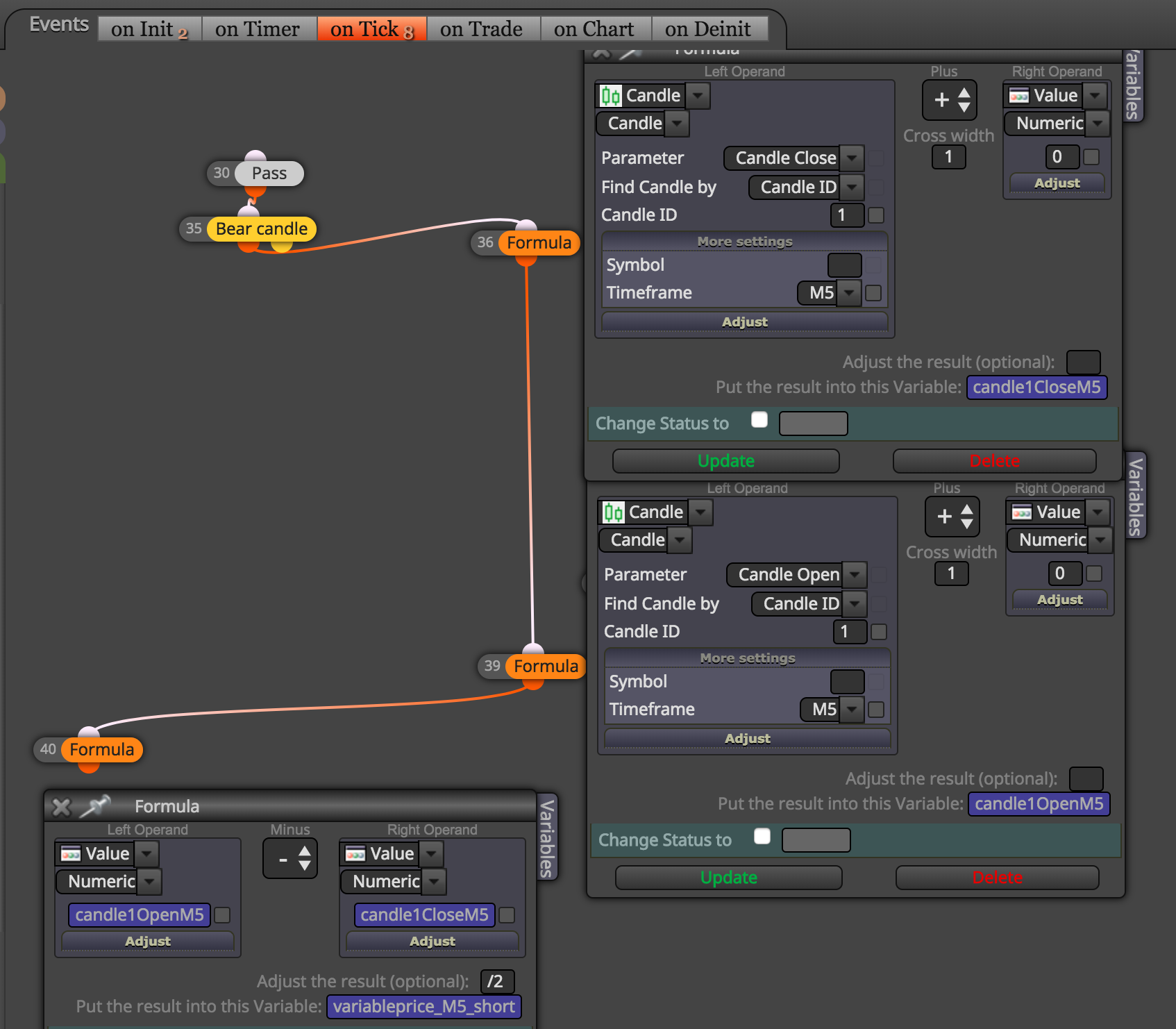Image resolution: width=1176 pixels, height=1029 pixels.
Task: Click status color field in candle1CloseM5 panel
Action: point(814,424)
